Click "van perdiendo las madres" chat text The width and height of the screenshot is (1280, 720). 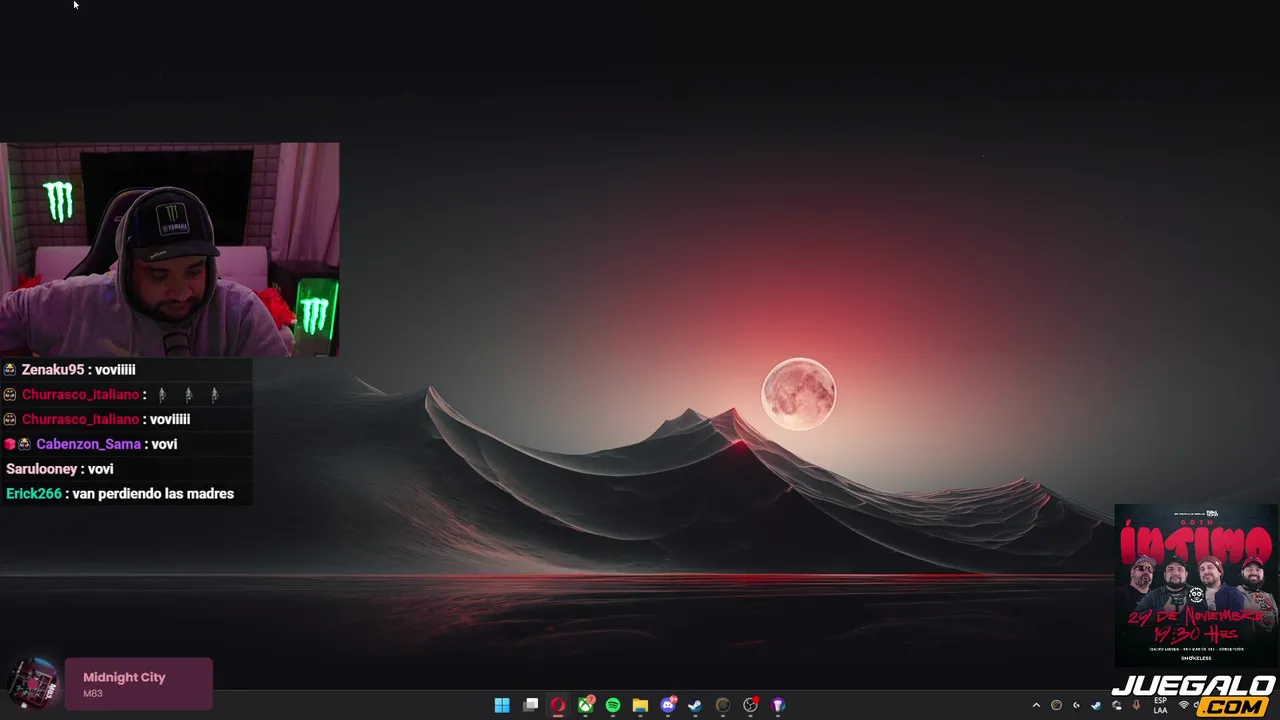pos(152,494)
